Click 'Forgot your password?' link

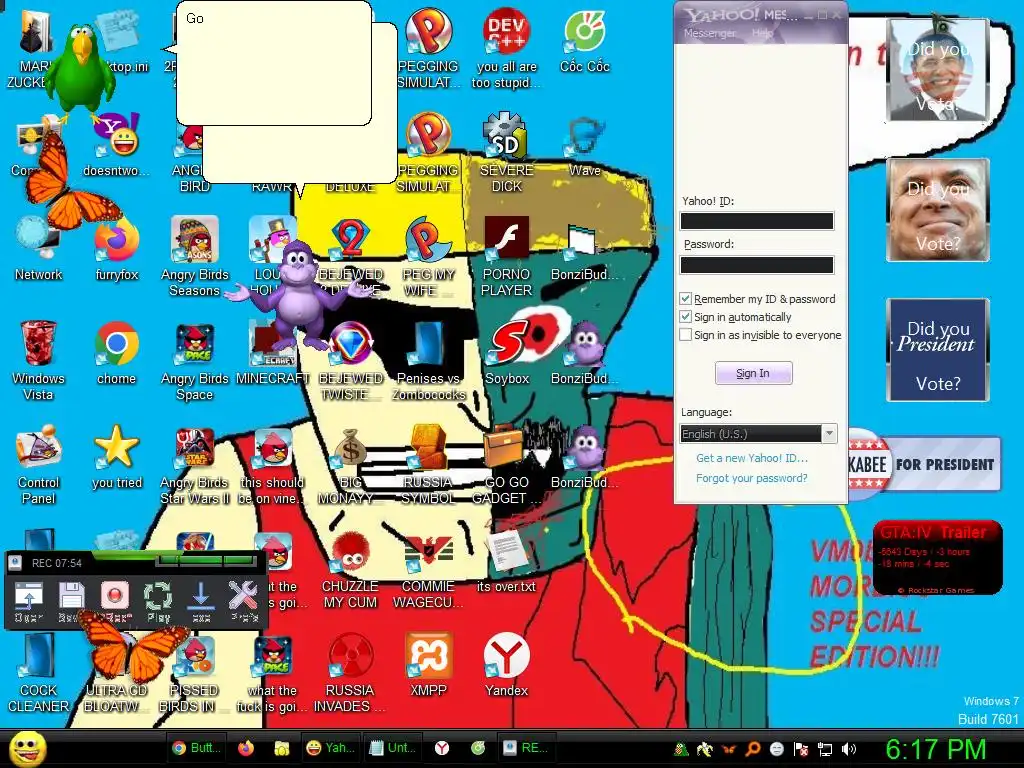(x=752, y=478)
